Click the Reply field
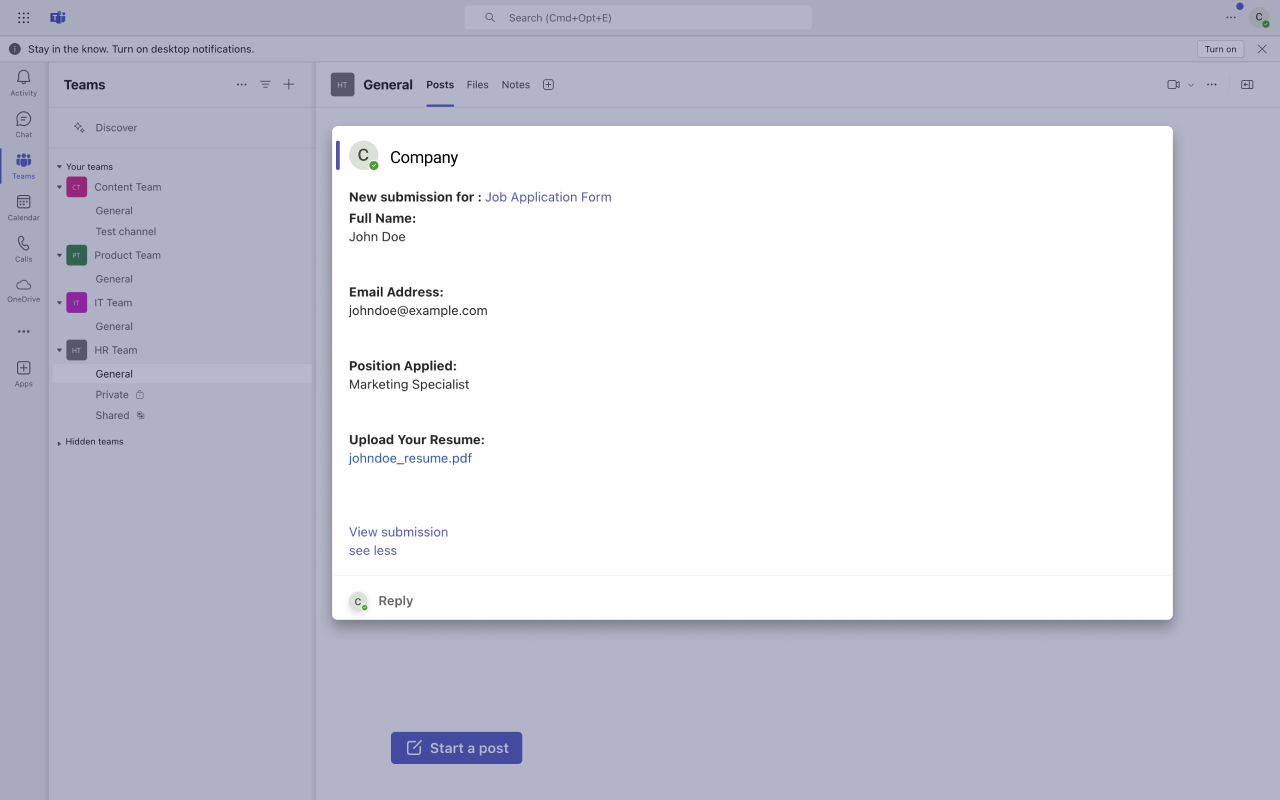 (x=396, y=600)
